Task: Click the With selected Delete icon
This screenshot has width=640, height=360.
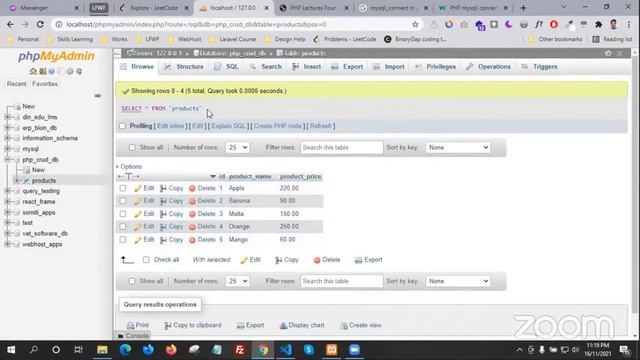Action: 317,260
